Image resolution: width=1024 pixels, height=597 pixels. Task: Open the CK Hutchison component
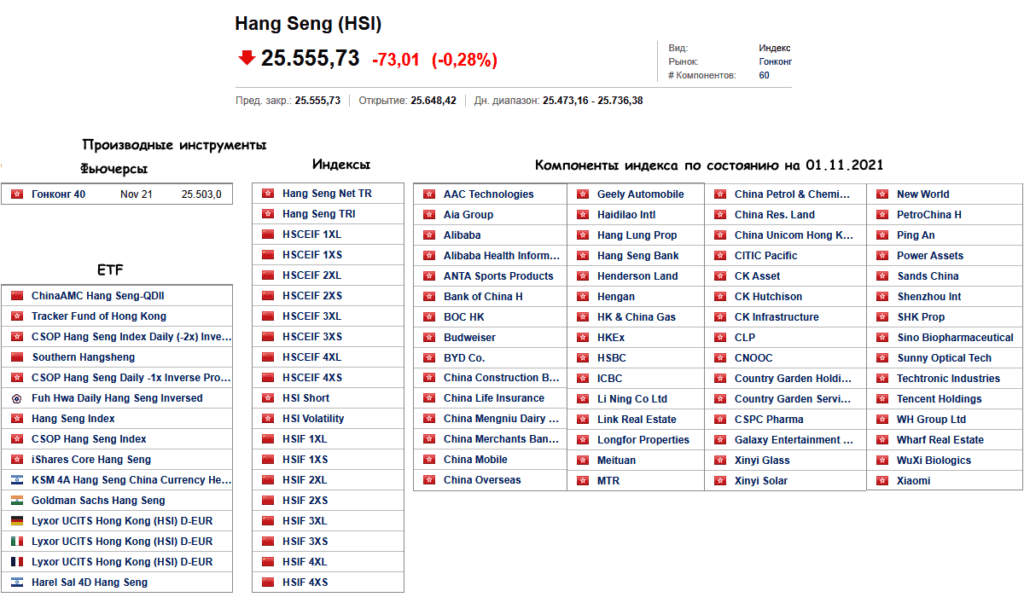[x=768, y=297]
